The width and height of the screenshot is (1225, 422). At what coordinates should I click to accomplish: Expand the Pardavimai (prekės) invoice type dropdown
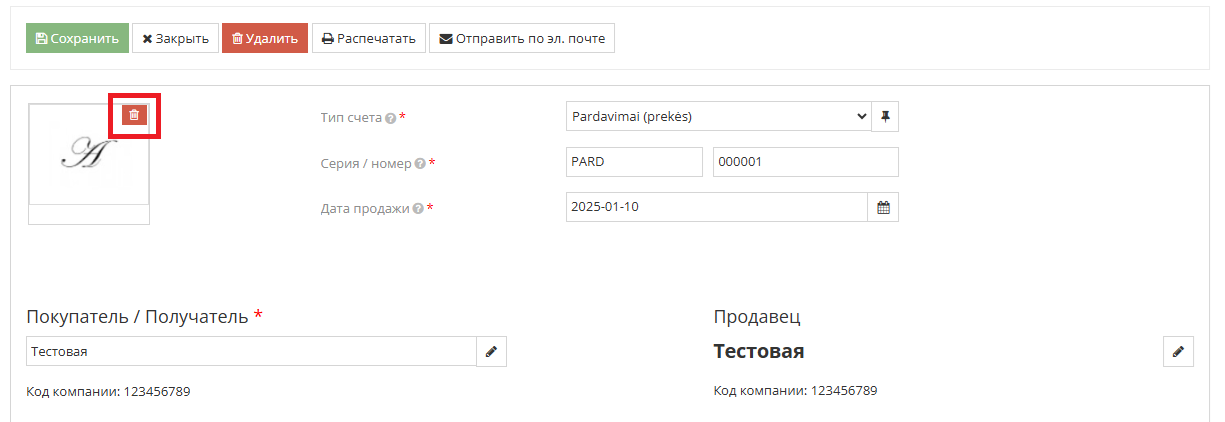(x=719, y=117)
